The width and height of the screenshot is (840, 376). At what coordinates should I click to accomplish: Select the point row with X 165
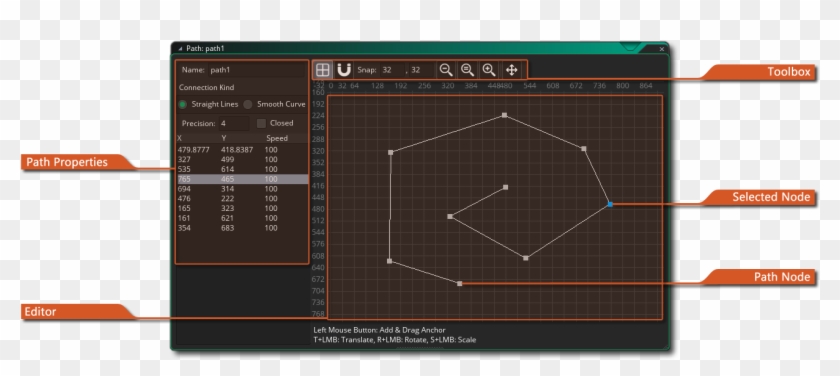(242, 208)
